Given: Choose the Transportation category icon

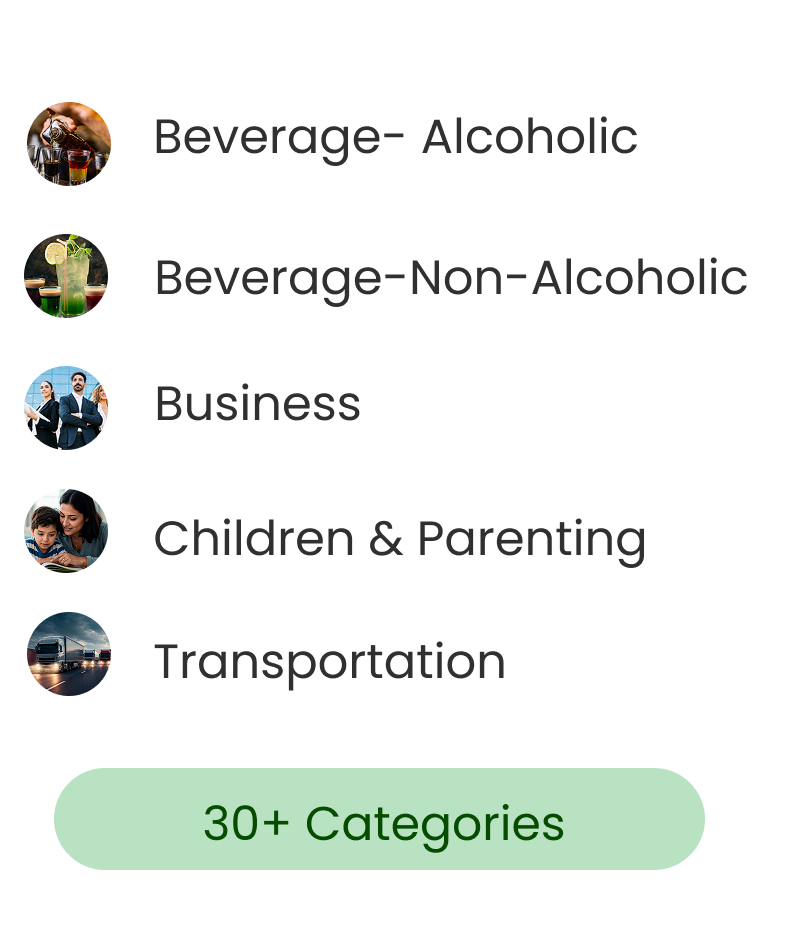Looking at the screenshot, I should click(x=68, y=654).
